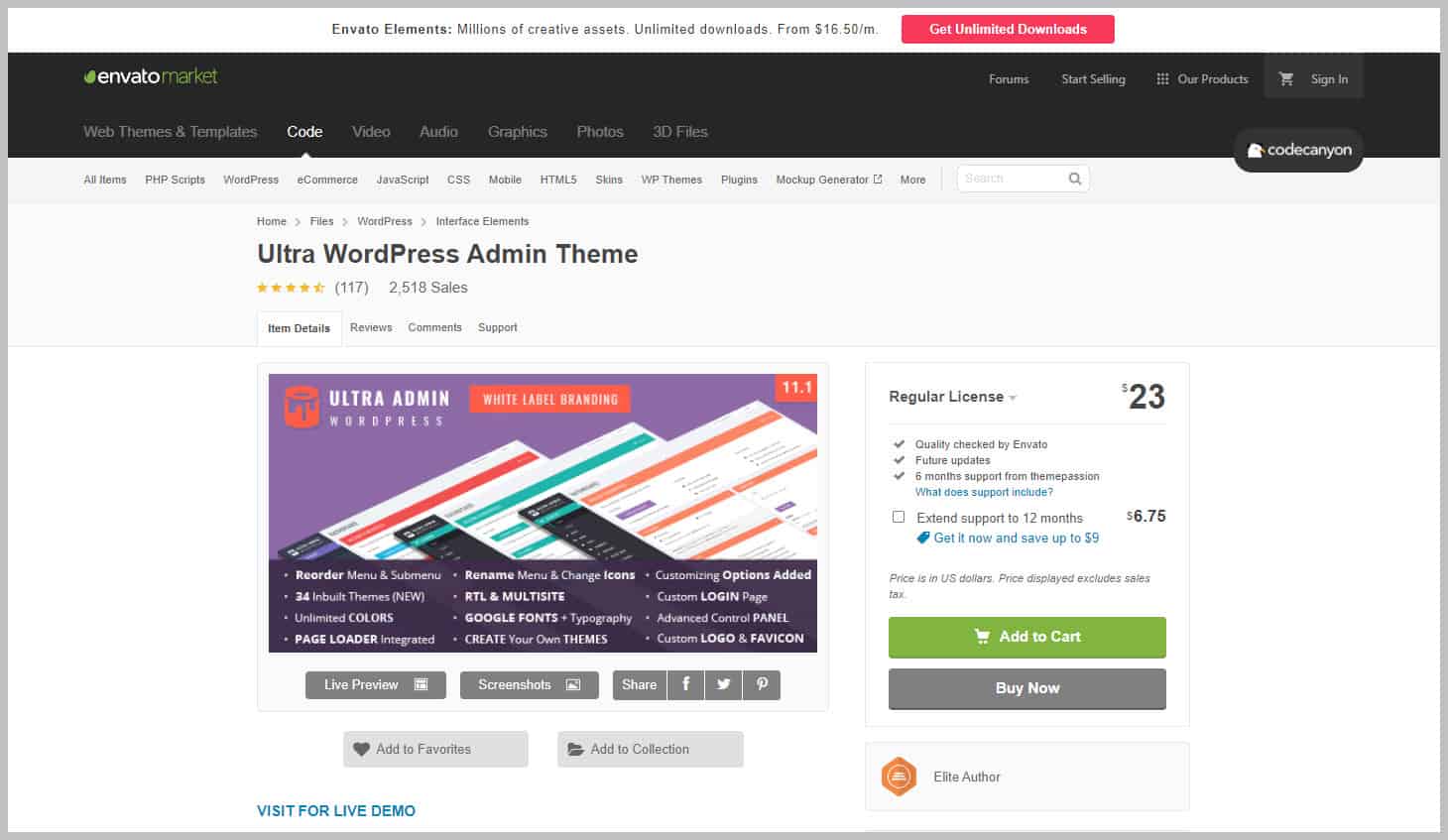The width and height of the screenshot is (1448, 840).
Task: Go to Interface Elements breadcrumb
Action: pyautogui.click(x=482, y=221)
